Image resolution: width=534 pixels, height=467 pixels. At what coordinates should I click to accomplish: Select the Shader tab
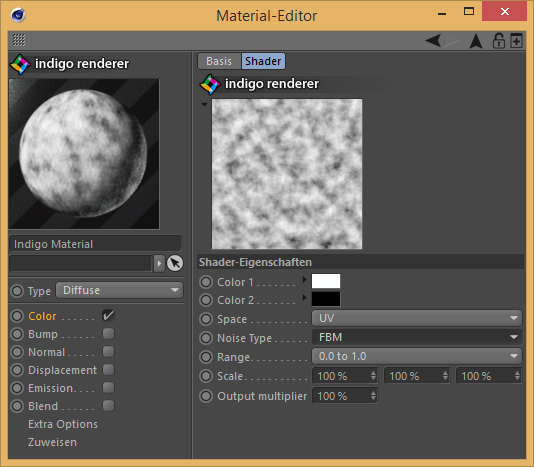[263, 61]
